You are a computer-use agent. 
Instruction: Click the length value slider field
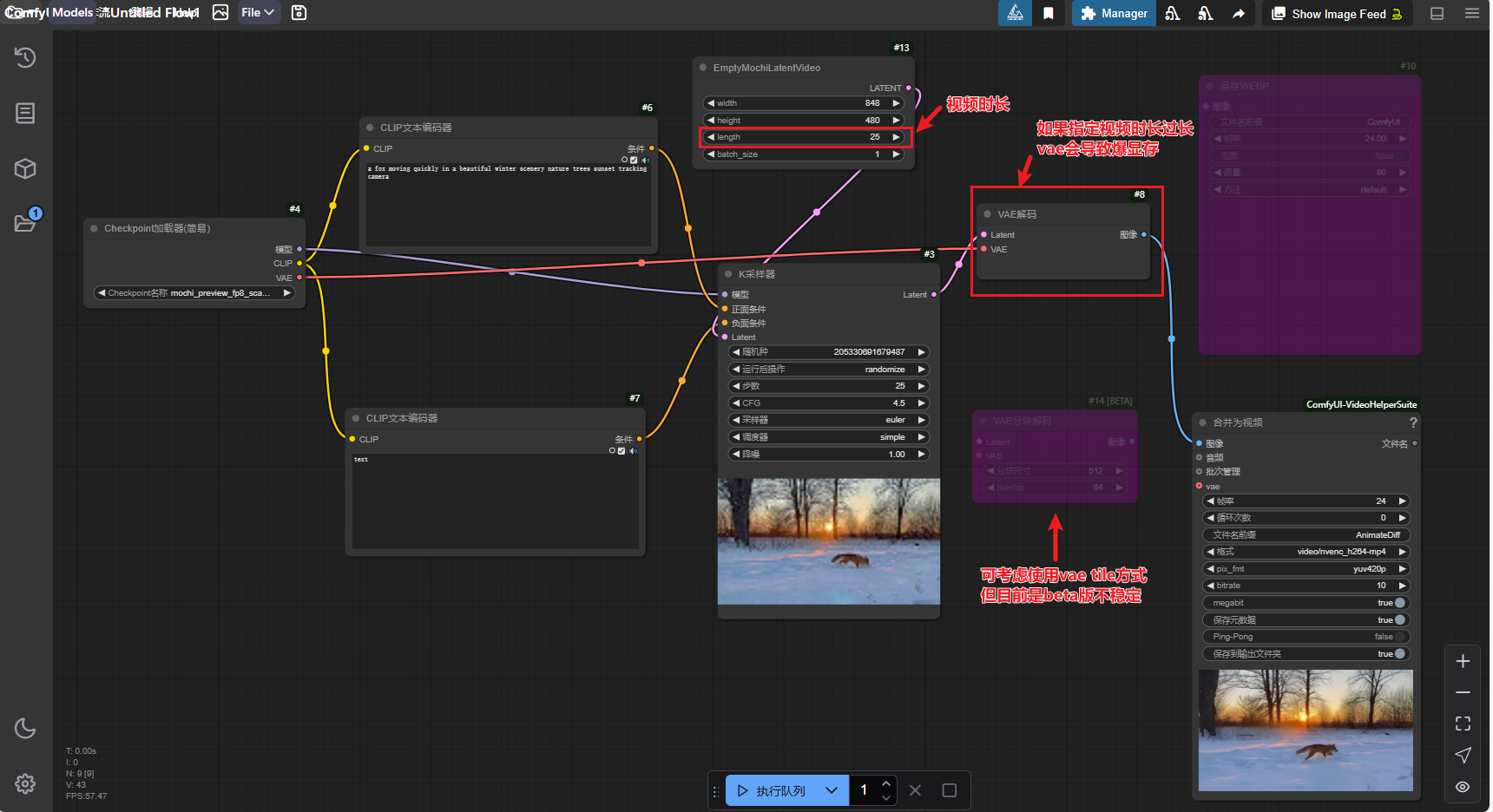[803, 137]
